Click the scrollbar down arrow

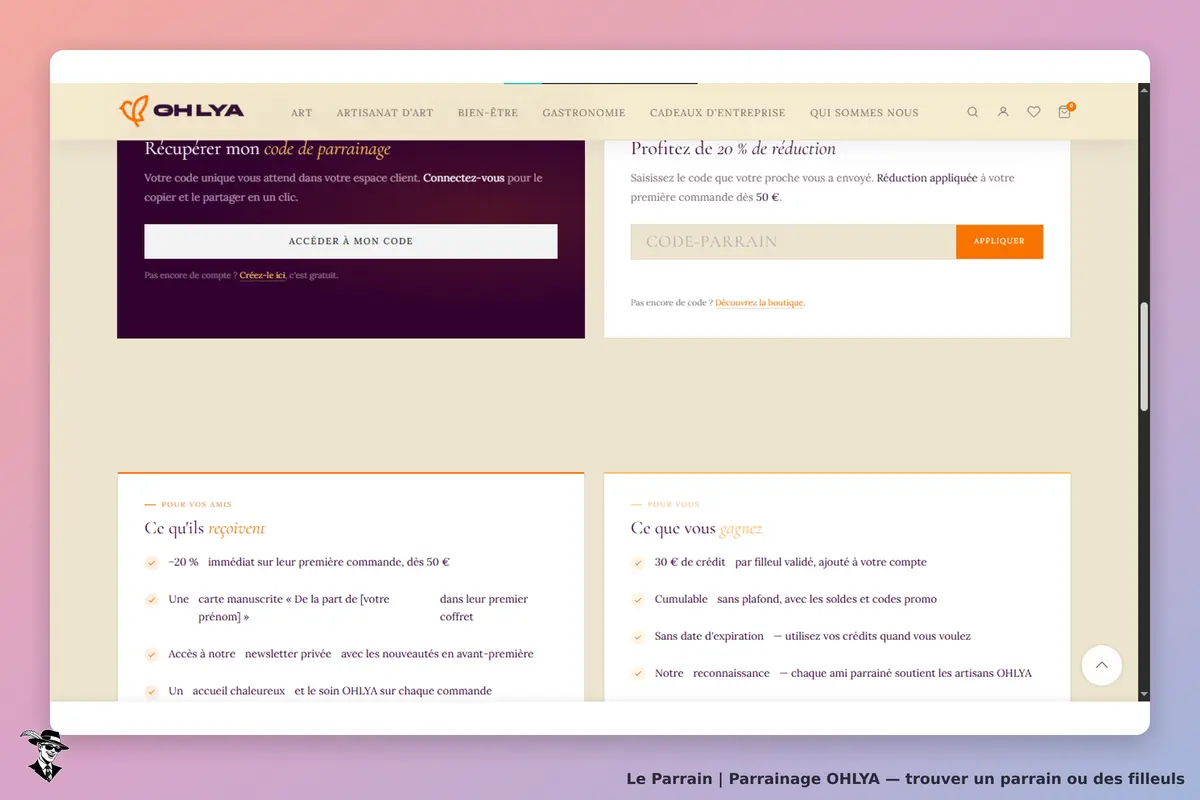point(1144,694)
